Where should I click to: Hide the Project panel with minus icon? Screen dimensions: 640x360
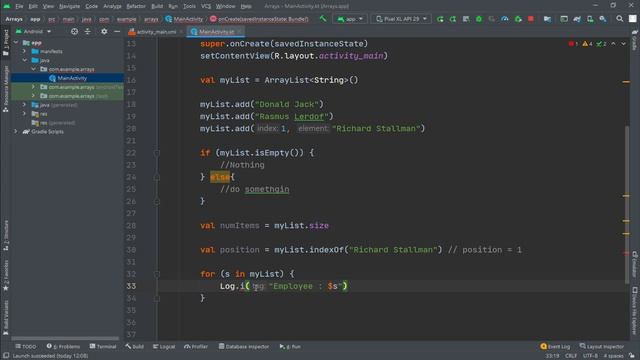(117, 31)
